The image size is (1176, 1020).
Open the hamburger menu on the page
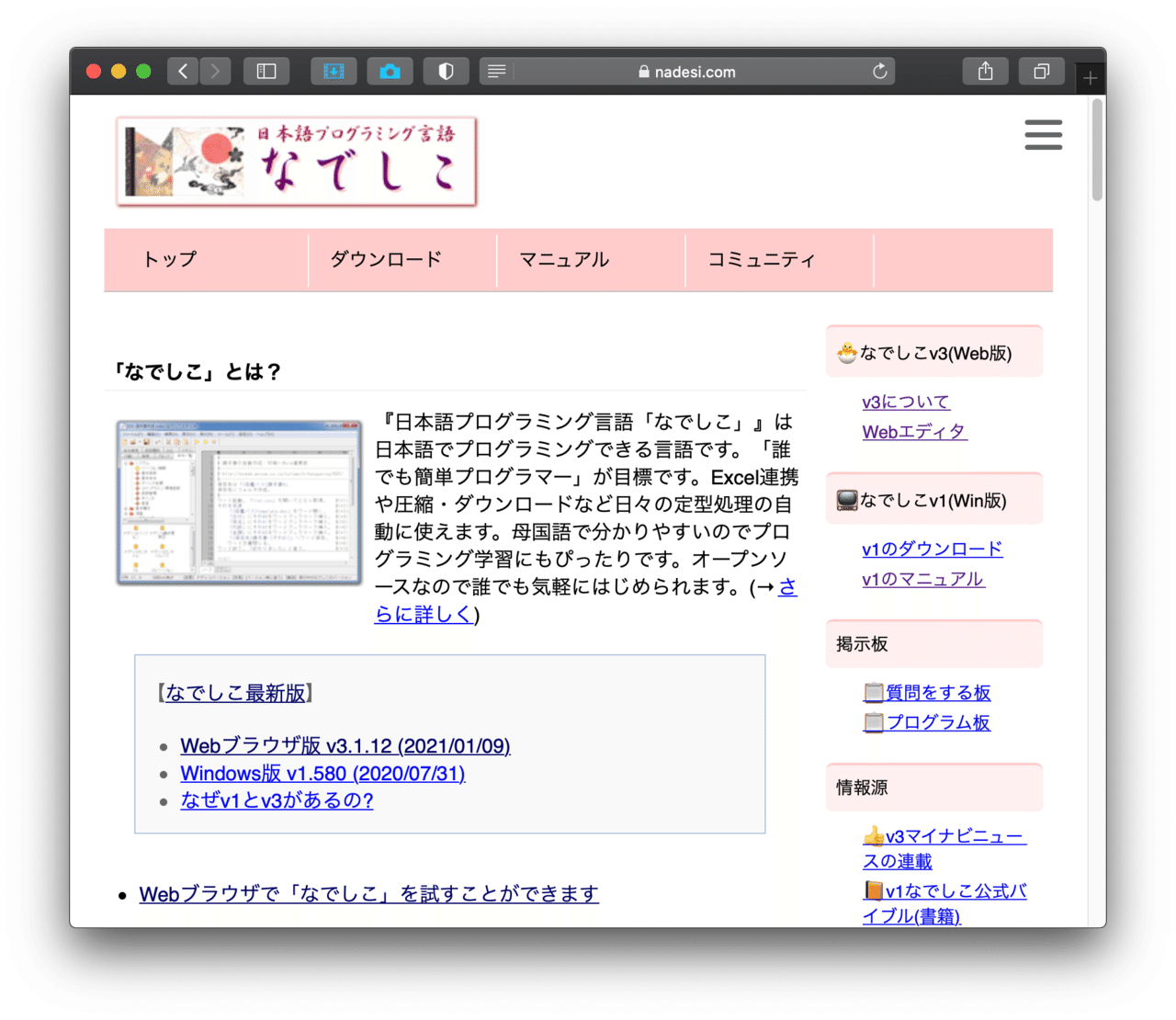pyautogui.click(x=1044, y=135)
